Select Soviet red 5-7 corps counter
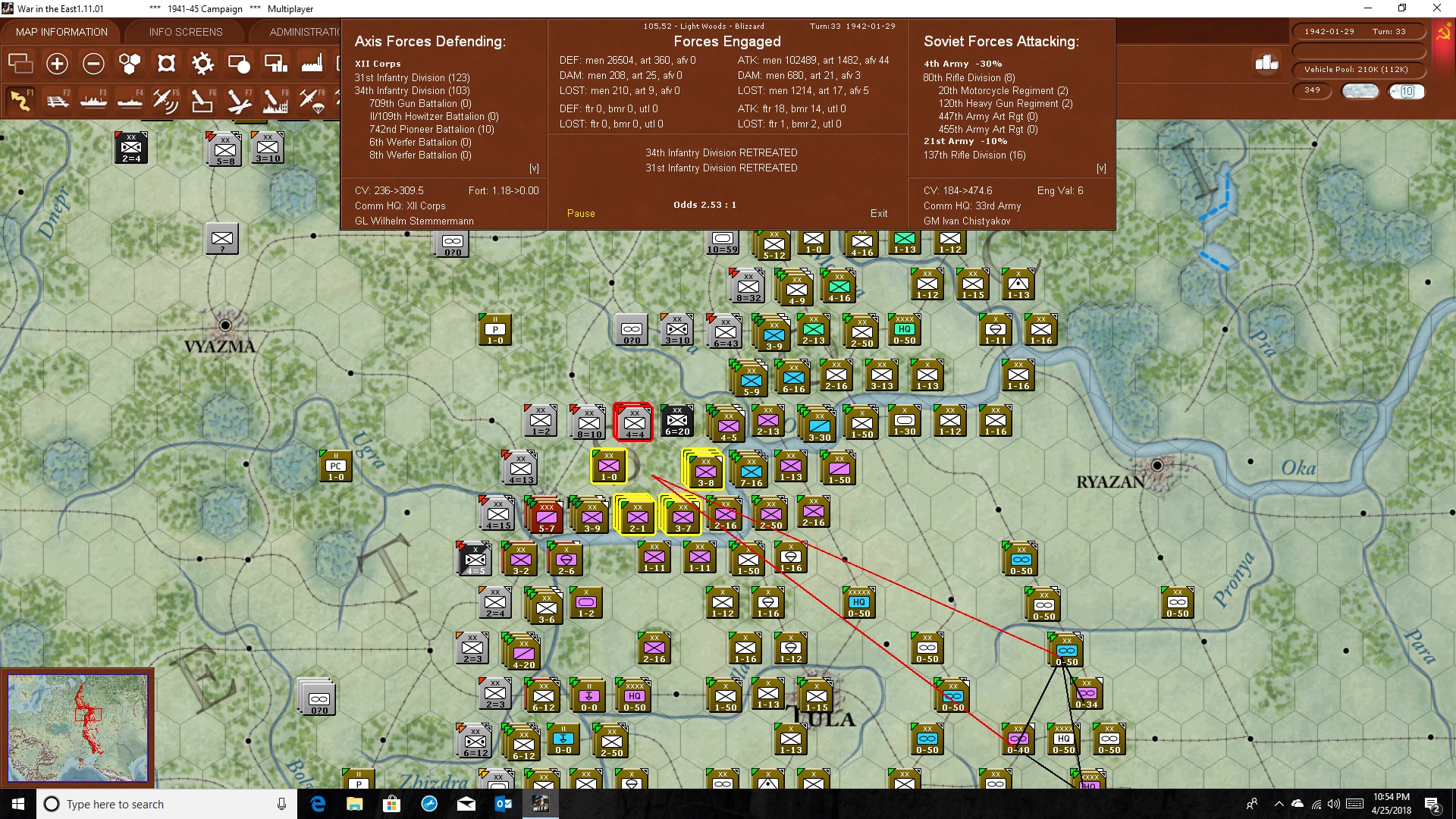Image resolution: width=1456 pixels, height=819 pixels. [545, 516]
